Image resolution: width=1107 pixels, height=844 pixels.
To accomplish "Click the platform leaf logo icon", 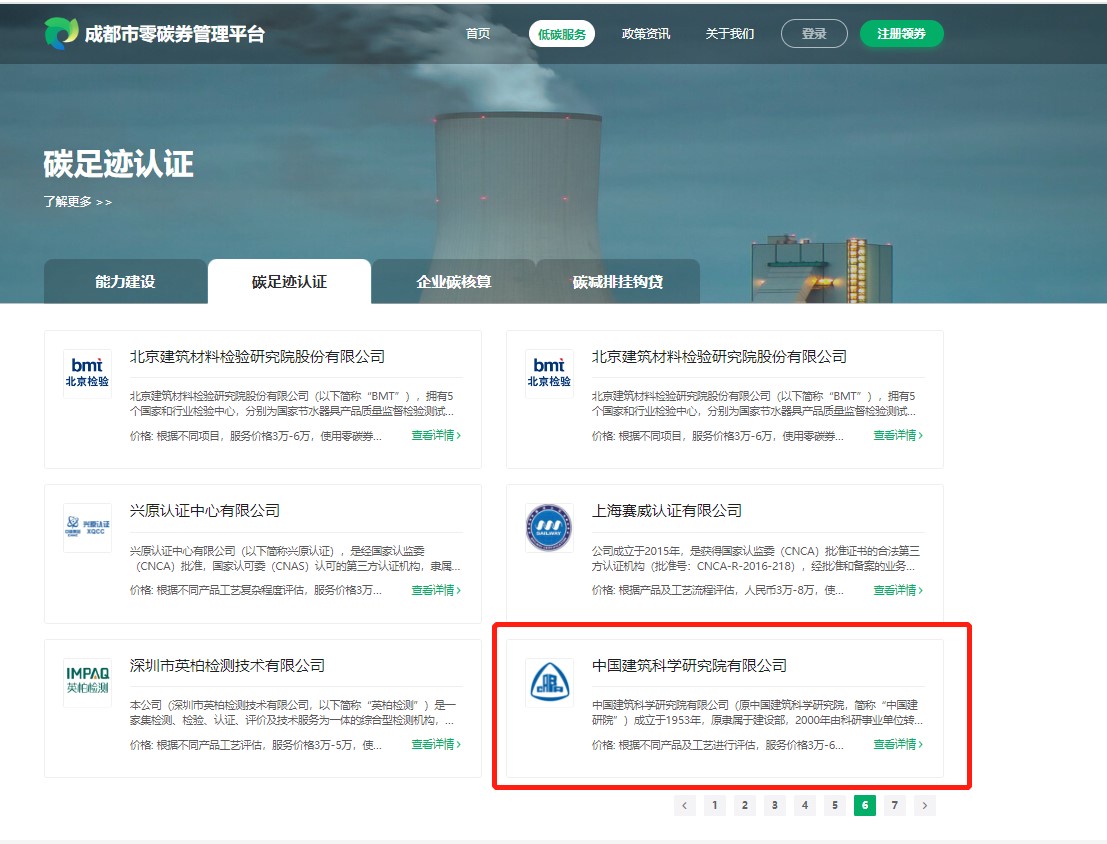I will click(x=61, y=33).
